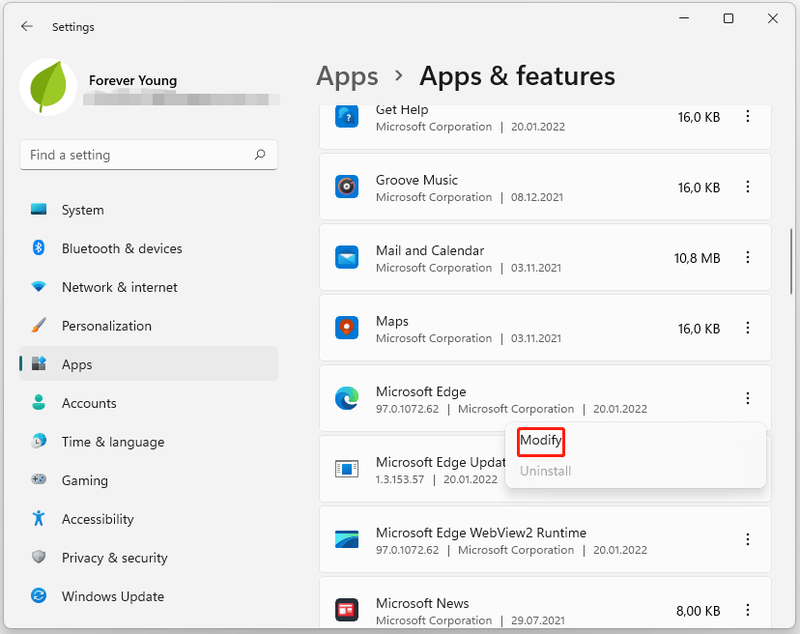Click the Get Help app icon
800x634 pixels.
(x=347, y=117)
